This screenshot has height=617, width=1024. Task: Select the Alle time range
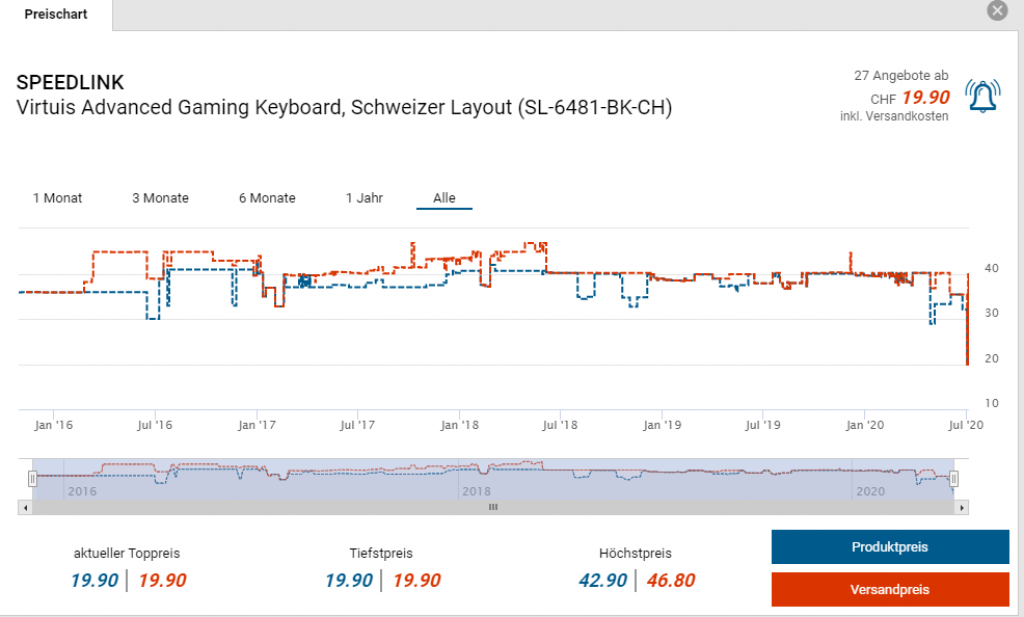(444, 198)
